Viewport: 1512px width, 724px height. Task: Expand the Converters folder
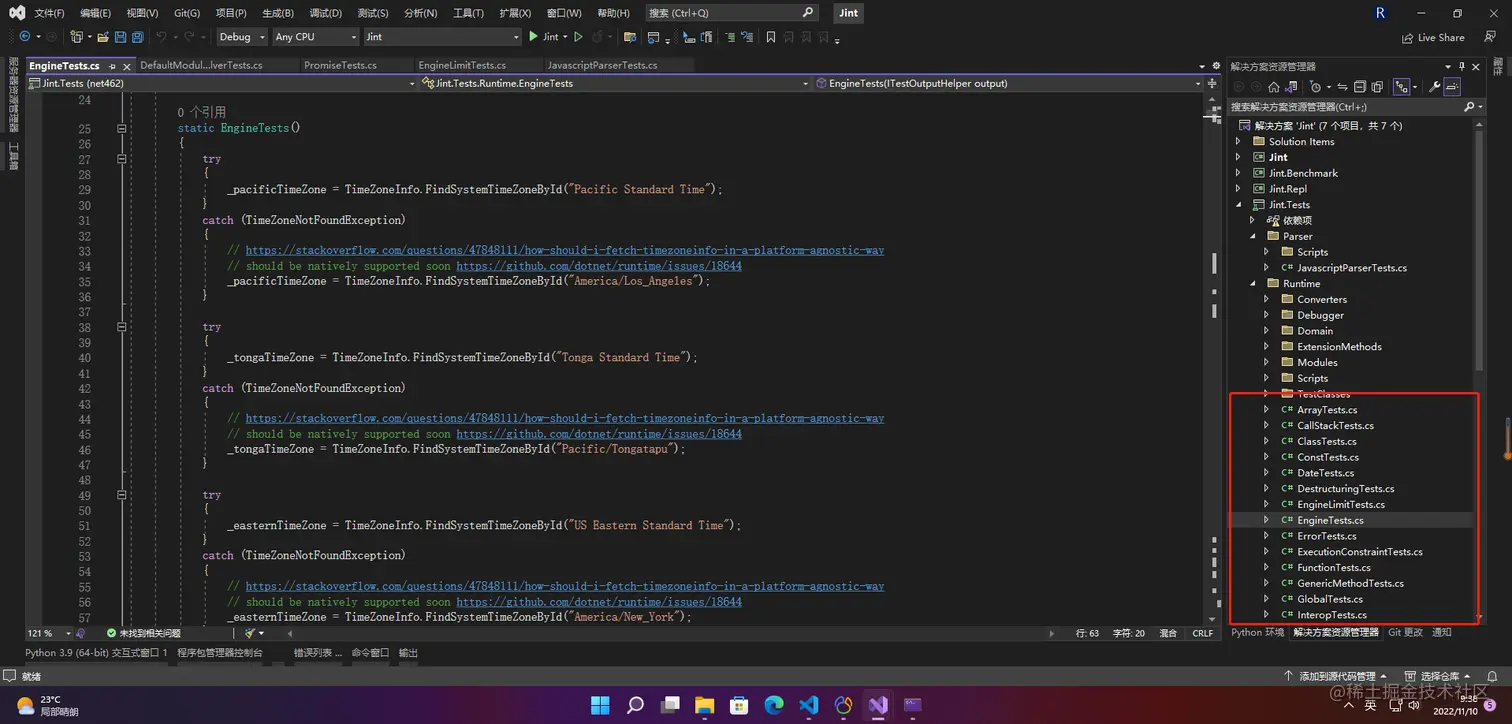(x=1266, y=299)
